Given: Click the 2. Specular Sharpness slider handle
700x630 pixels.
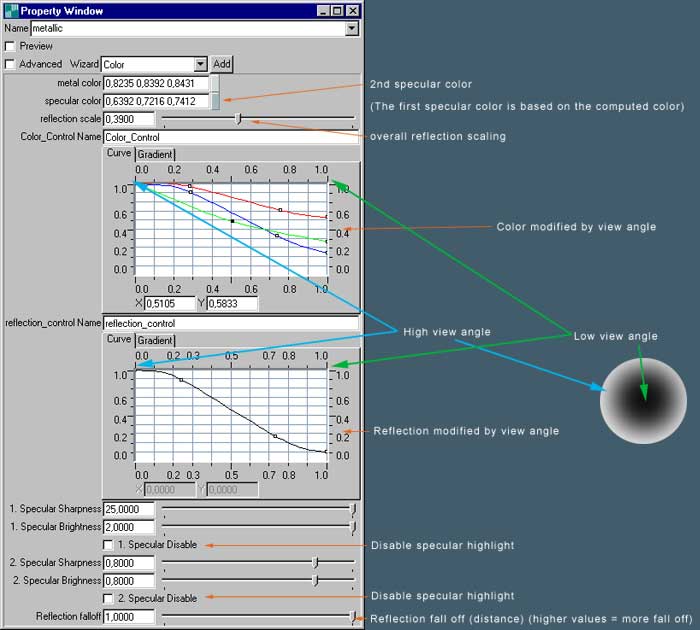Looking at the screenshot, I should point(315,562).
